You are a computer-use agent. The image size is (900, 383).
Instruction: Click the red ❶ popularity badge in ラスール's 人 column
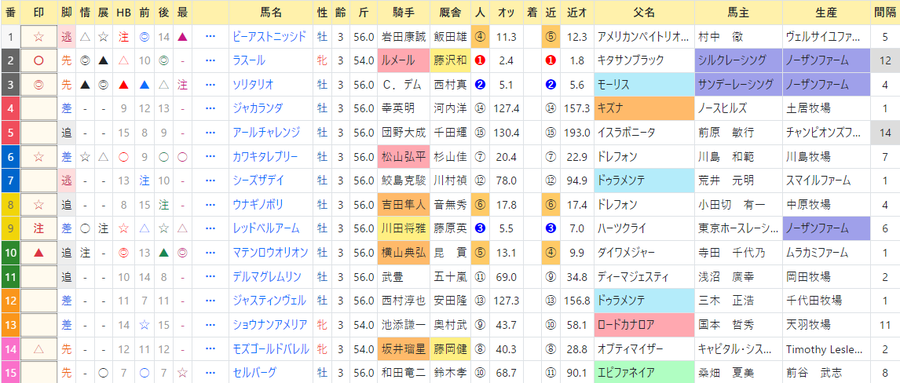(x=480, y=60)
